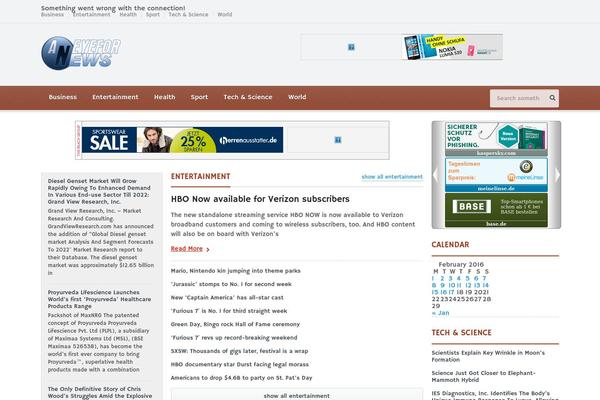Screen dimensions: 600x400
Task: Click the left arrow of the ad carousel
Action: (x=436, y=175)
